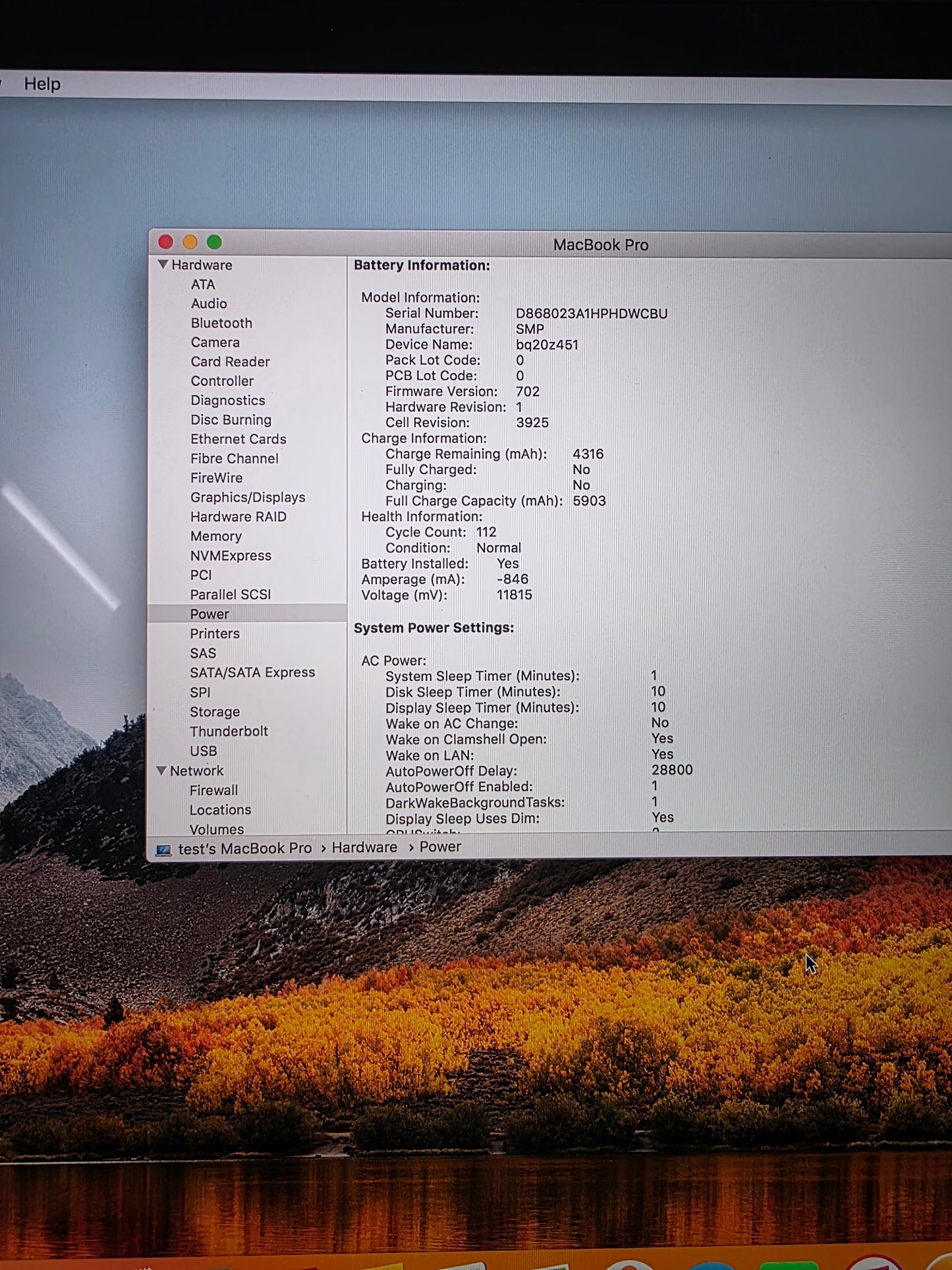Viewport: 952px width, 1270px height.
Task: Select Printers in the sidebar
Action: (x=215, y=633)
